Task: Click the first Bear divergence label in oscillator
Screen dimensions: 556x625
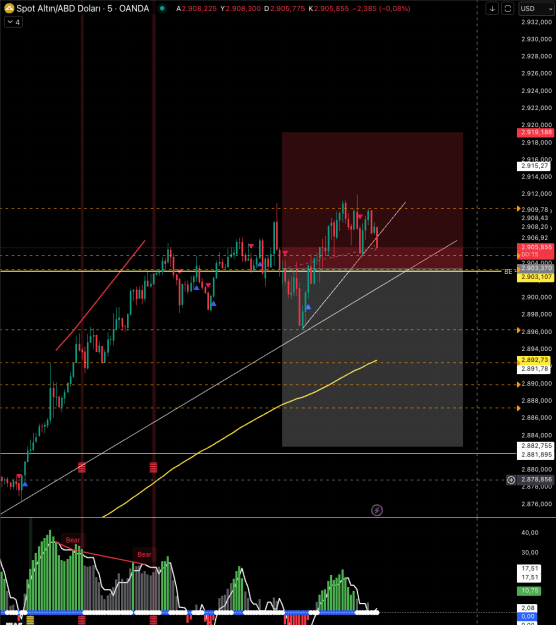Action: click(x=73, y=540)
